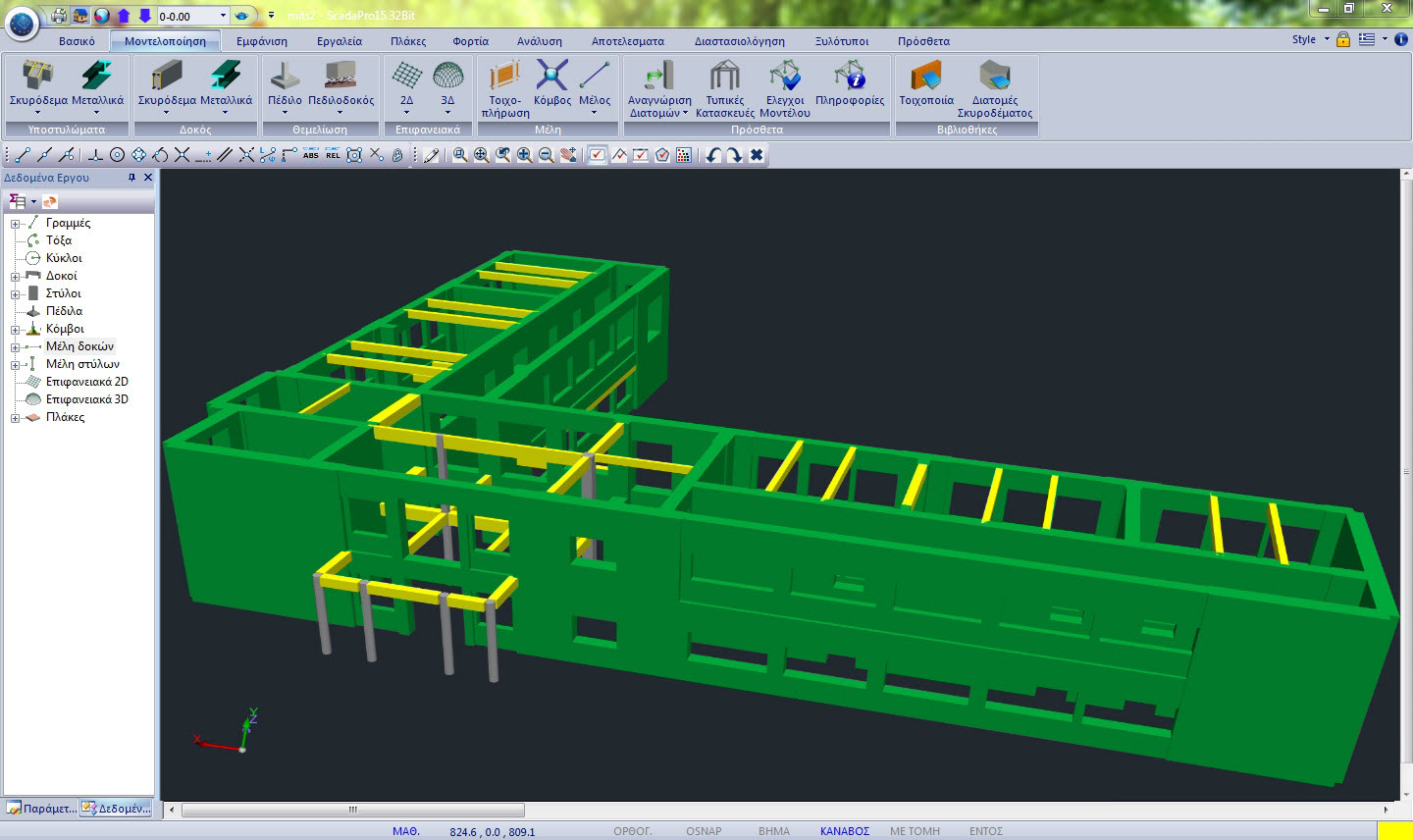Viewport: 1413px width, 840px height.
Task: Expand the Πλάκες tree node
Action: [16, 418]
